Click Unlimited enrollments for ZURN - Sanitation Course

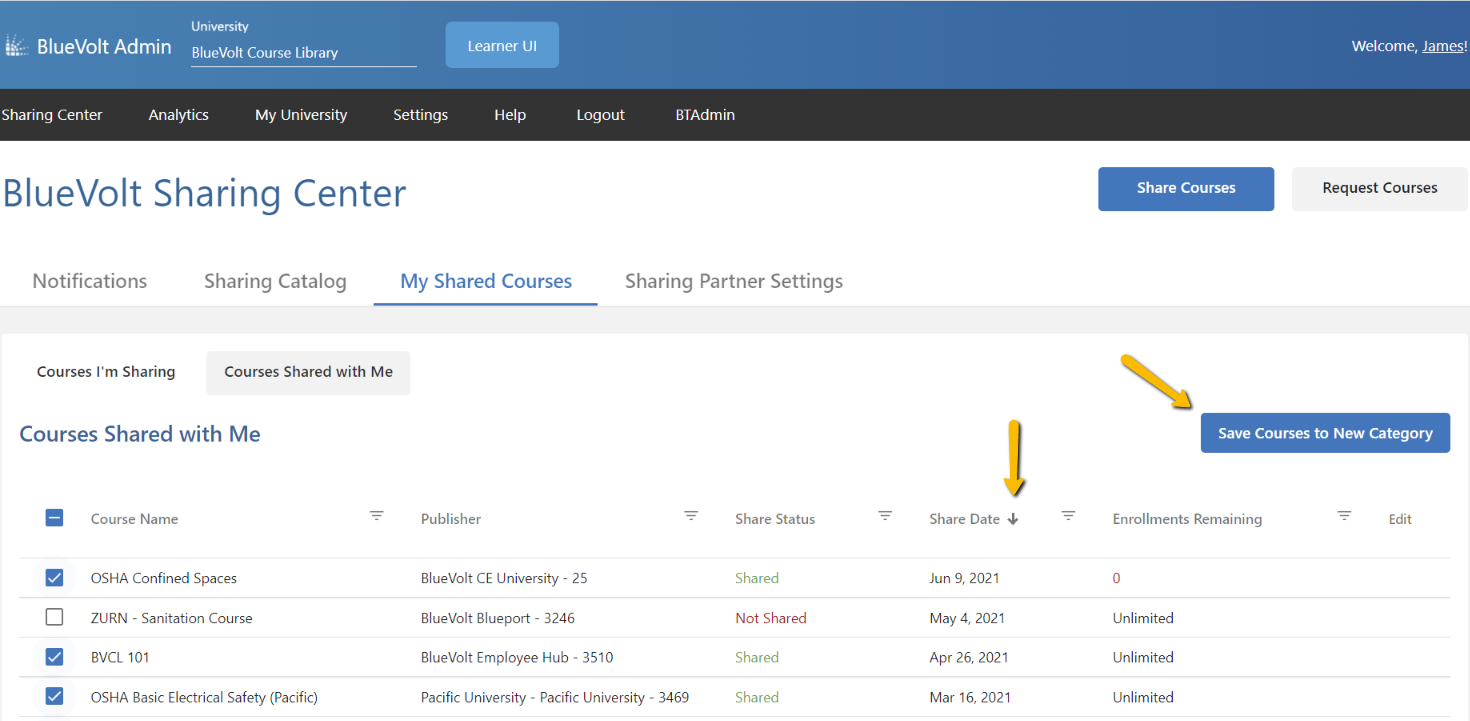point(1143,618)
